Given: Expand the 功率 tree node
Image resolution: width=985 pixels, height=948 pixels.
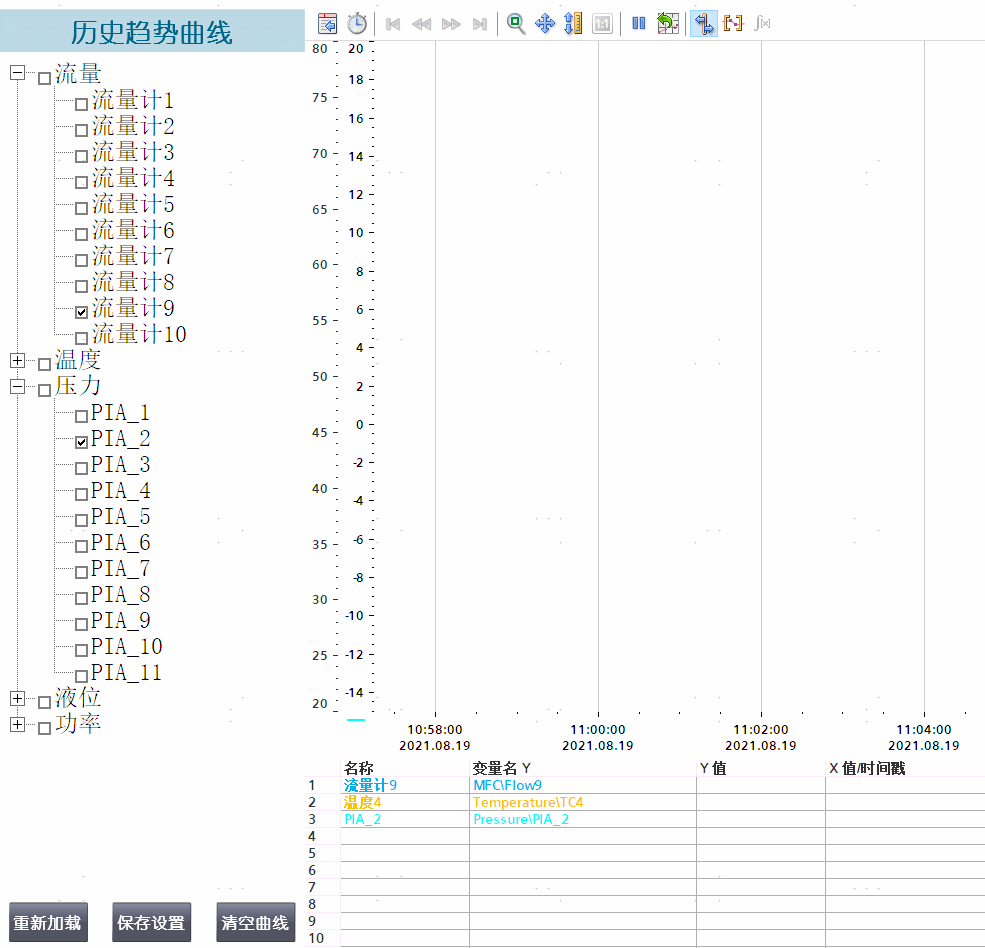Looking at the screenshot, I should pyautogui.click(x=18, y=724).
